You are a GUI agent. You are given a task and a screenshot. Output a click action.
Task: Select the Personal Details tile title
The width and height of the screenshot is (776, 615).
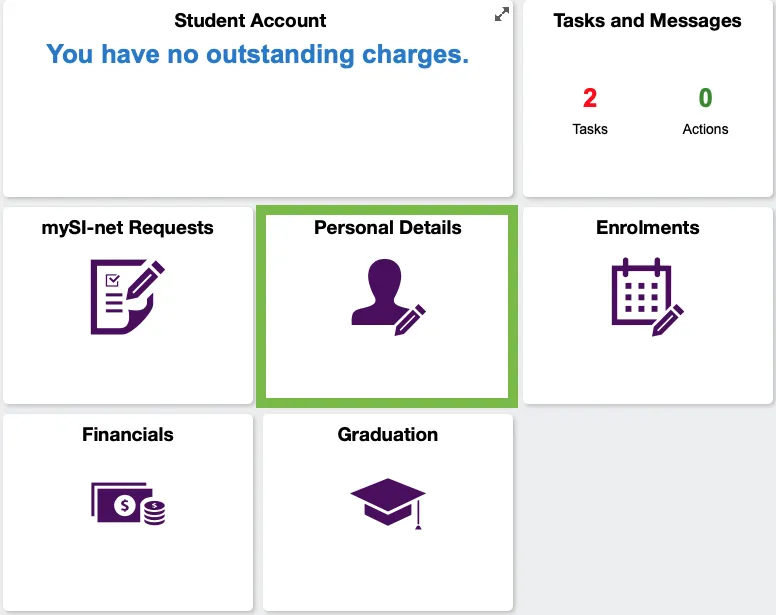388,227
